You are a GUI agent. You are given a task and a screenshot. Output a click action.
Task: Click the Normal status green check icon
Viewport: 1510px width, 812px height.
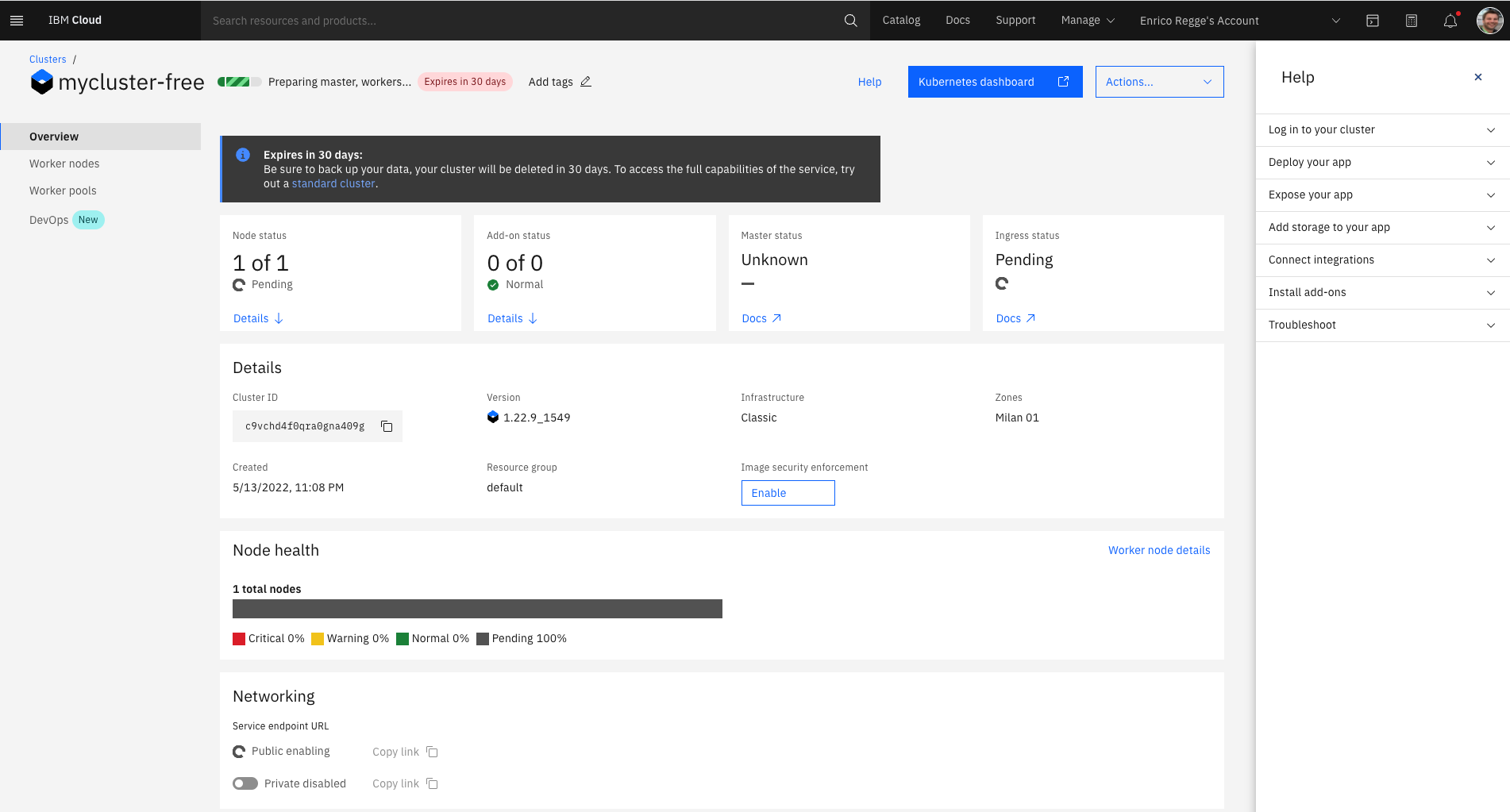(x=493, y=285)
